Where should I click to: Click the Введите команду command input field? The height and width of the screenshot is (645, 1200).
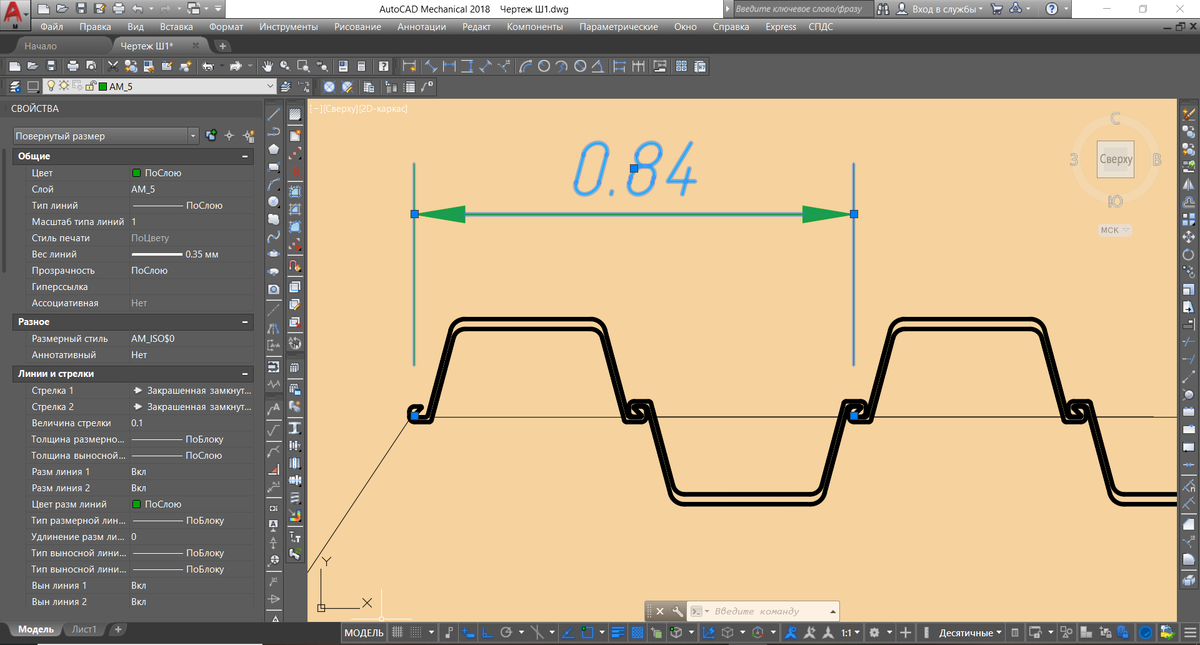pos(765,611)
